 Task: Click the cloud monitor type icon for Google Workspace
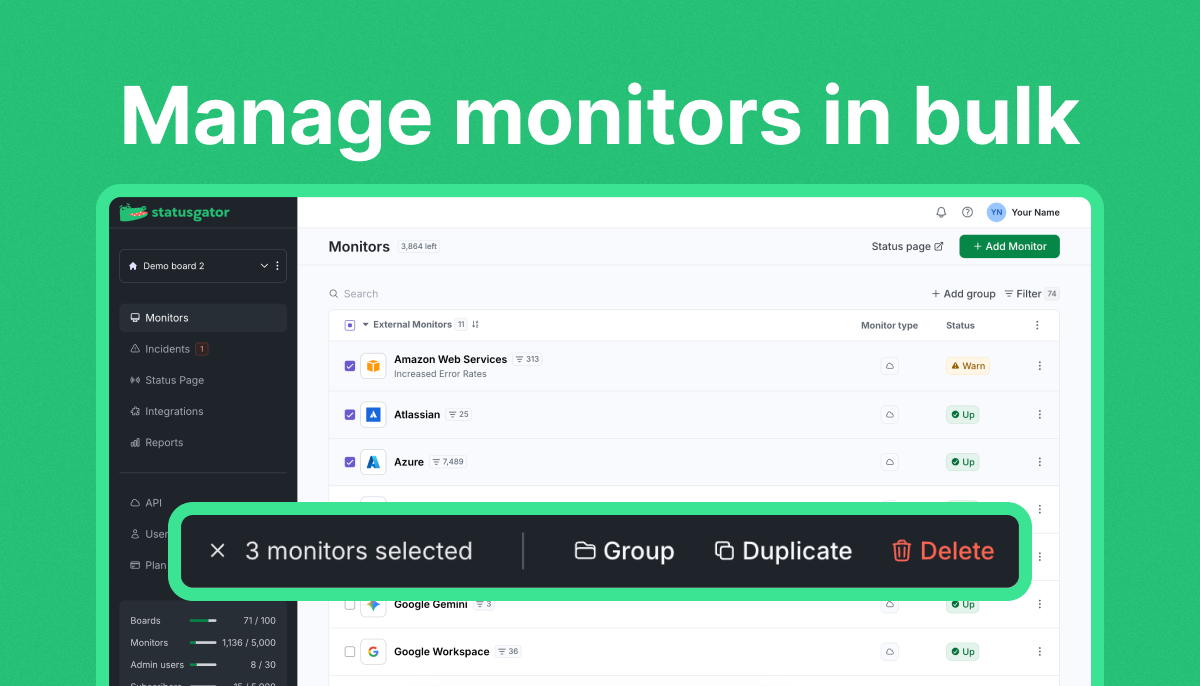[x=889, y=652]
